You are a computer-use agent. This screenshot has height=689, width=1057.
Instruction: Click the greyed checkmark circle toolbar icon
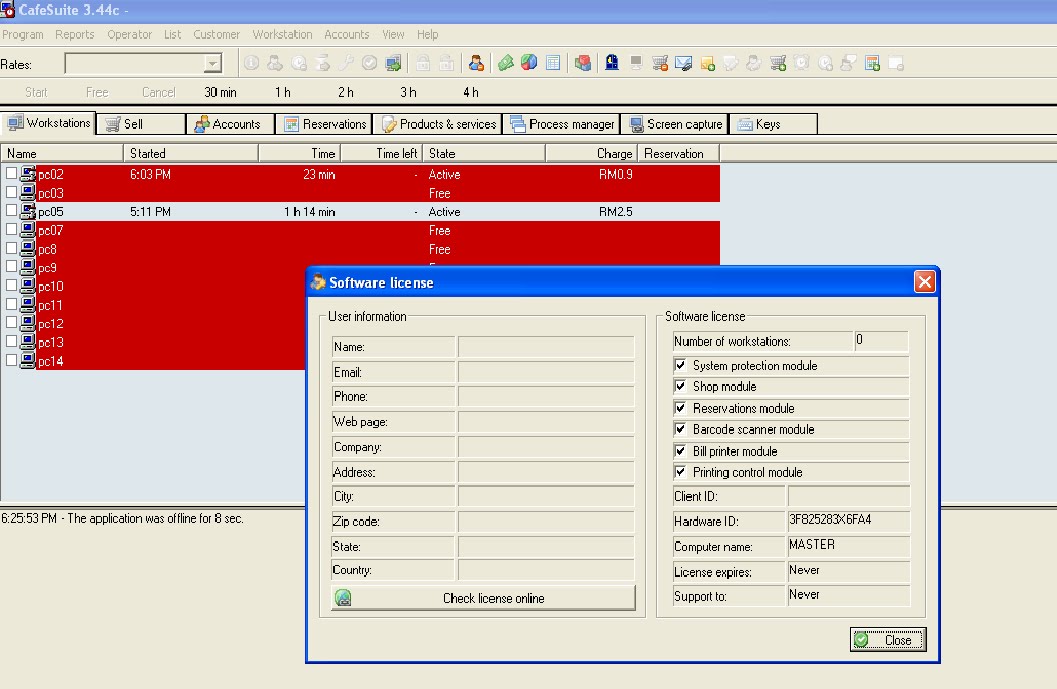click(x=369, y=63)
